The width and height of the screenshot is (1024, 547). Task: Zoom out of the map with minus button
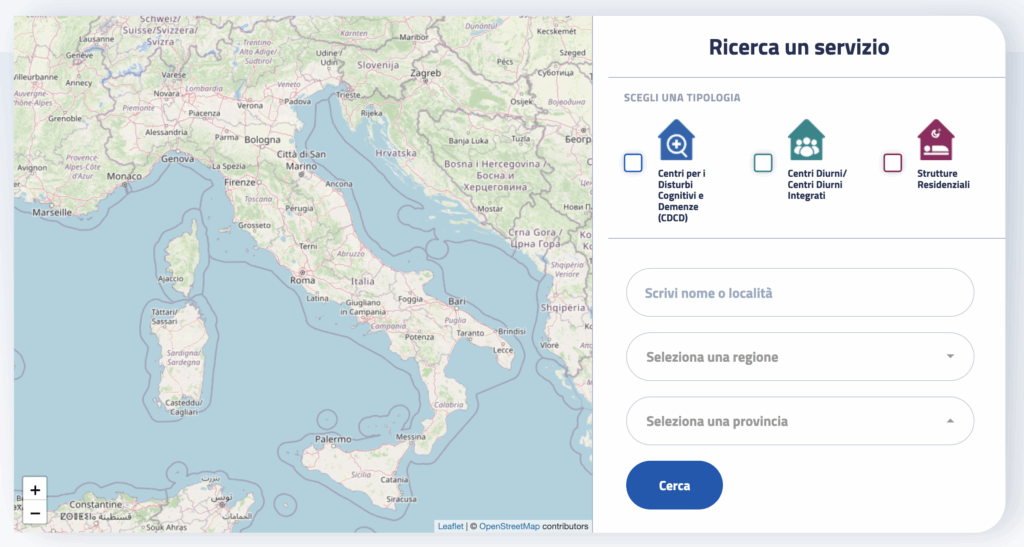pyautogui.click(x=35, y=513)
